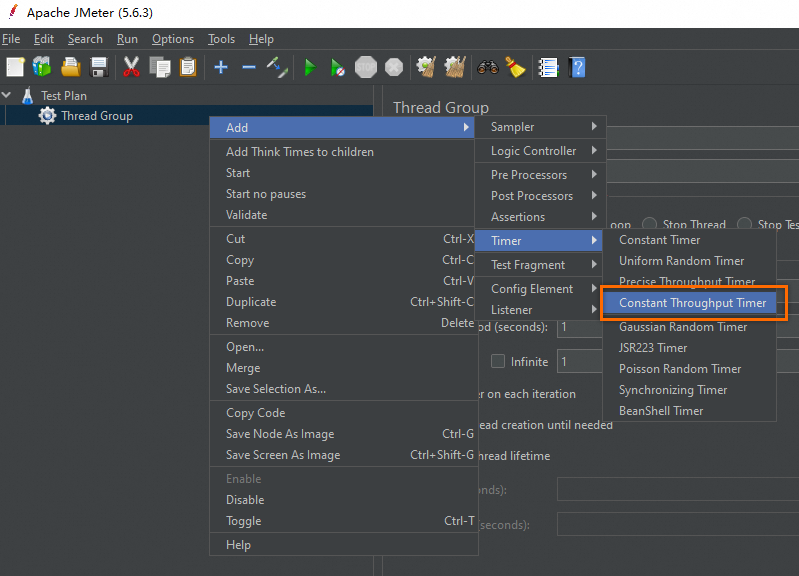This screenshot has height=576, width=799.
Task: Expand the Sampler submenu
Action: click(x=540, y=127)
